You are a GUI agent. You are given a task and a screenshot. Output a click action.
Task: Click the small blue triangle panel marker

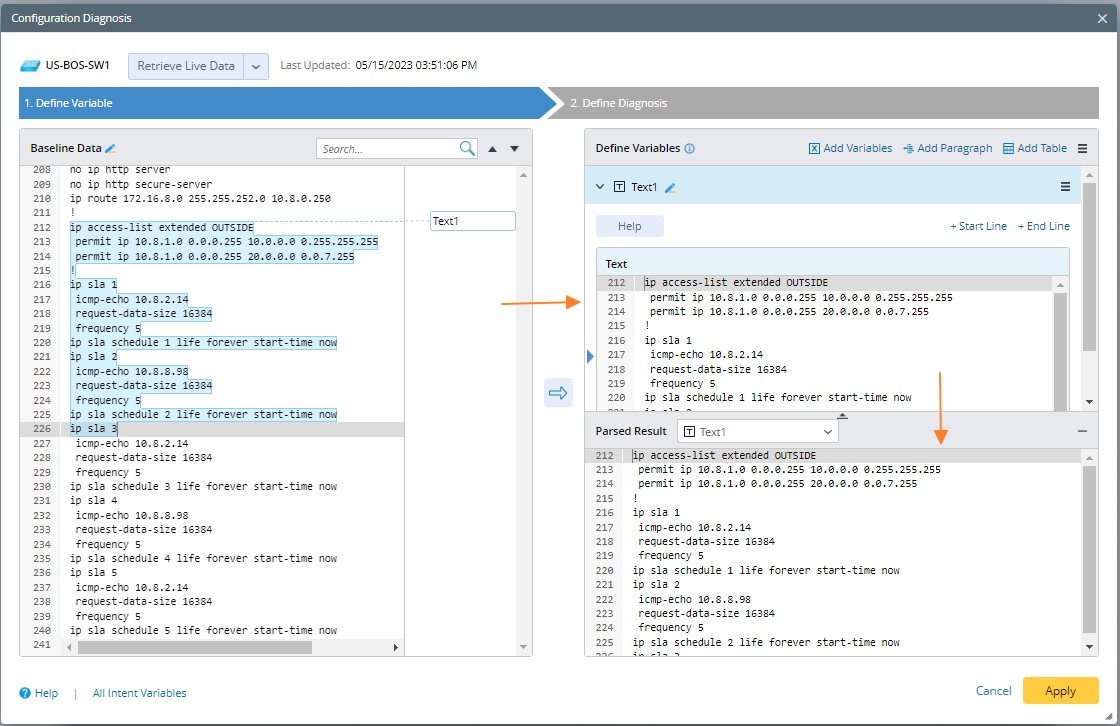590,356
